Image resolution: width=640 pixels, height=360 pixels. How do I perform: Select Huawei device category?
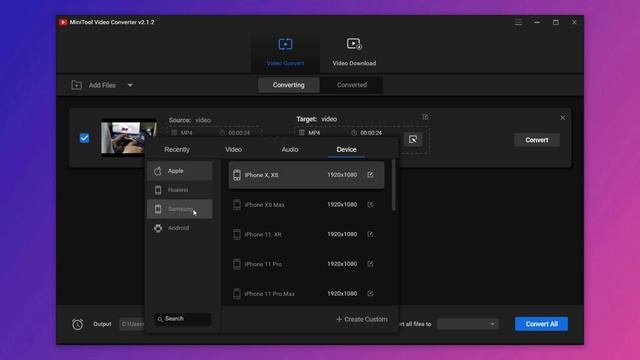[x=180, y=190]
